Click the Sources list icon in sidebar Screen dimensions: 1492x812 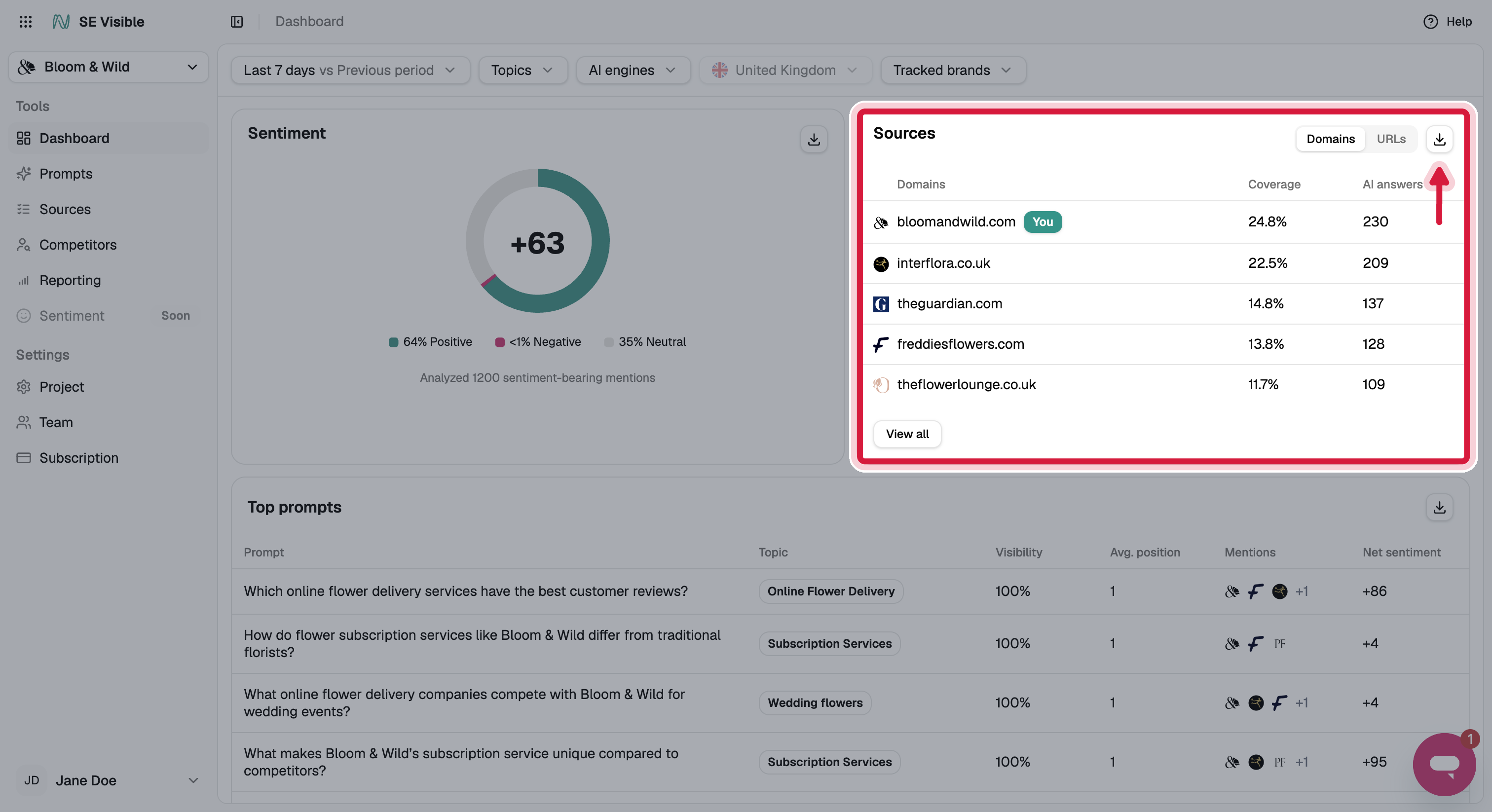pyautogui.click(x=23, y=209)
